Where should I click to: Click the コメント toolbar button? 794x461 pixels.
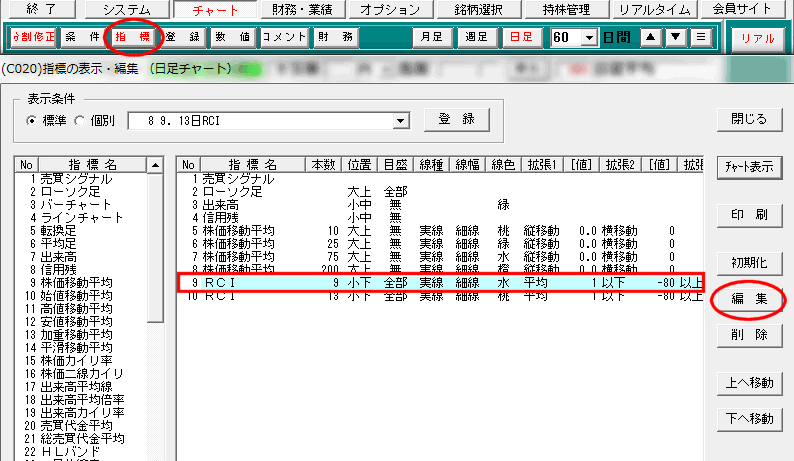[x=283, y=36]
